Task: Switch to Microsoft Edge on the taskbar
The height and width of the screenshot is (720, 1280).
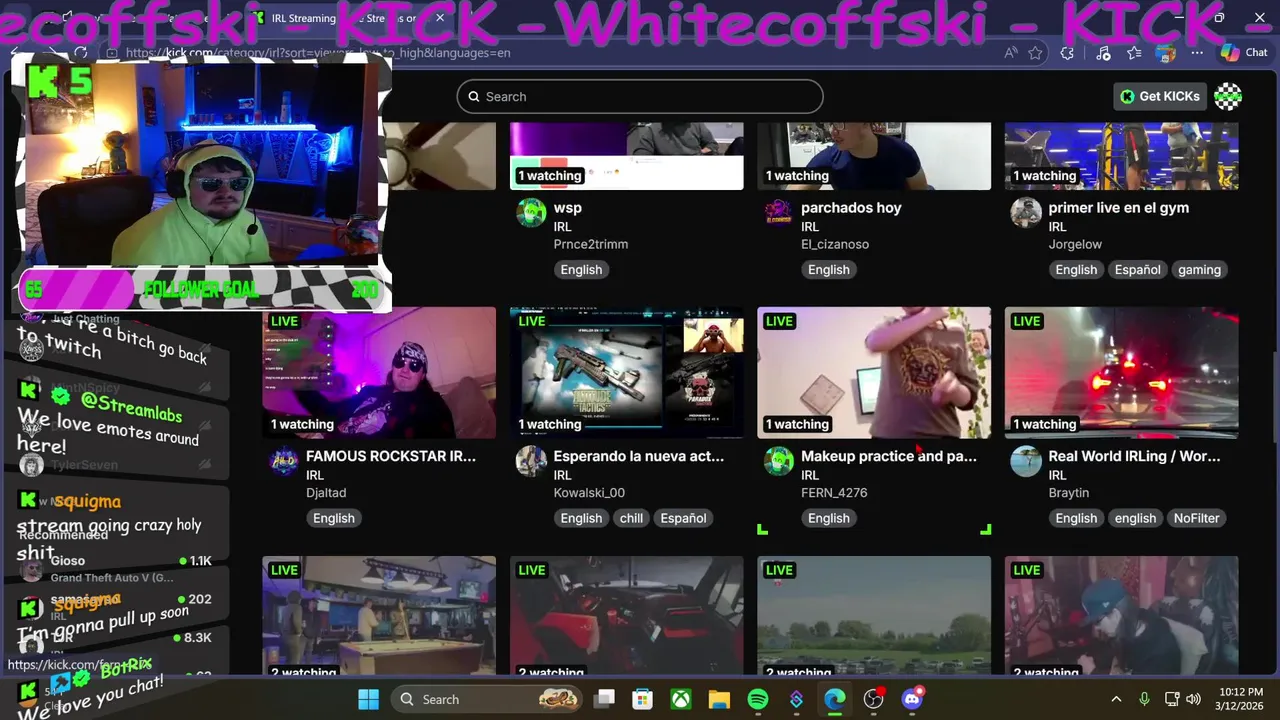Action: coord(834,699)
